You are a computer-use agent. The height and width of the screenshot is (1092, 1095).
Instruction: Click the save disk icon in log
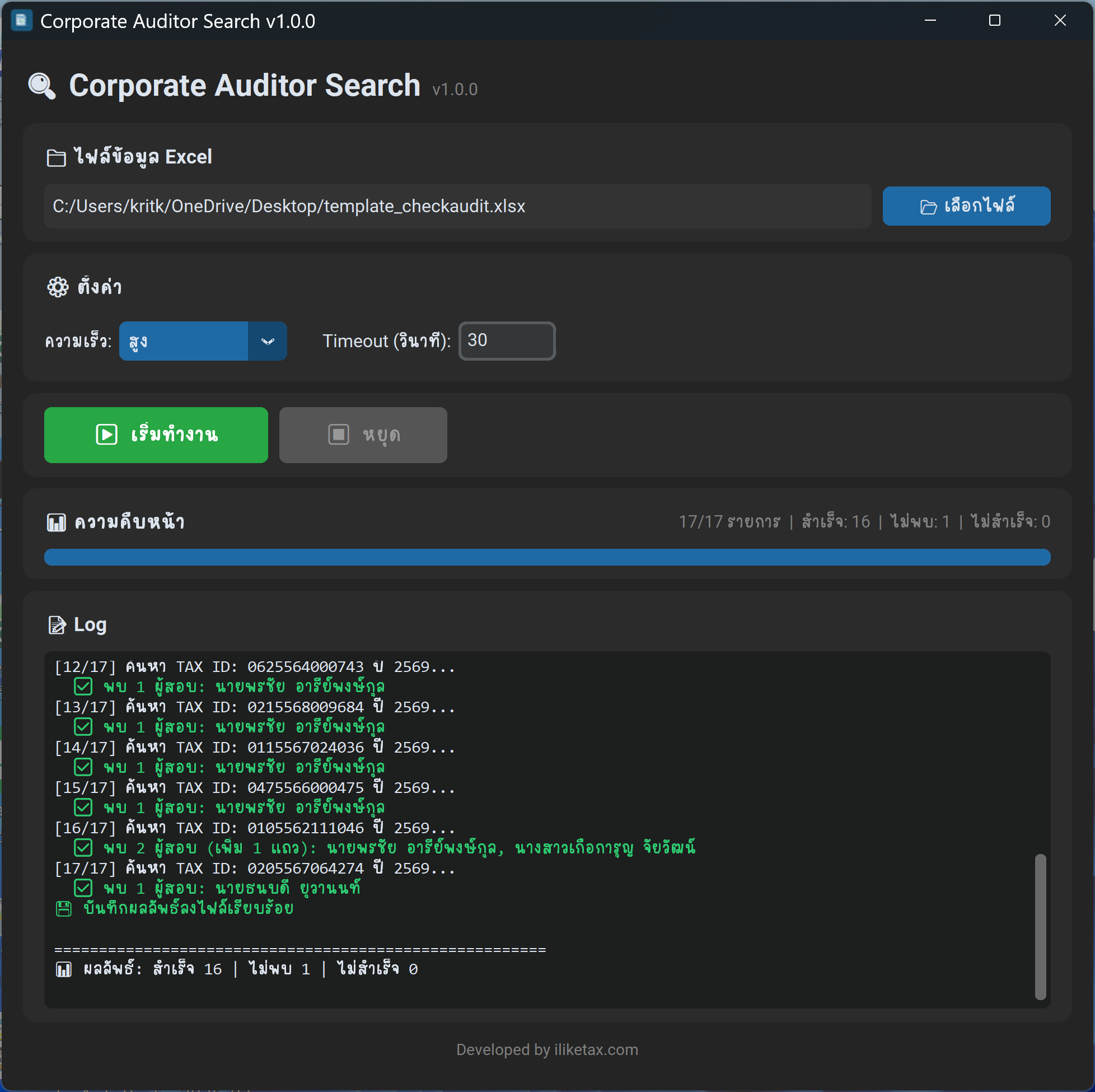click(x=64, y=909)
